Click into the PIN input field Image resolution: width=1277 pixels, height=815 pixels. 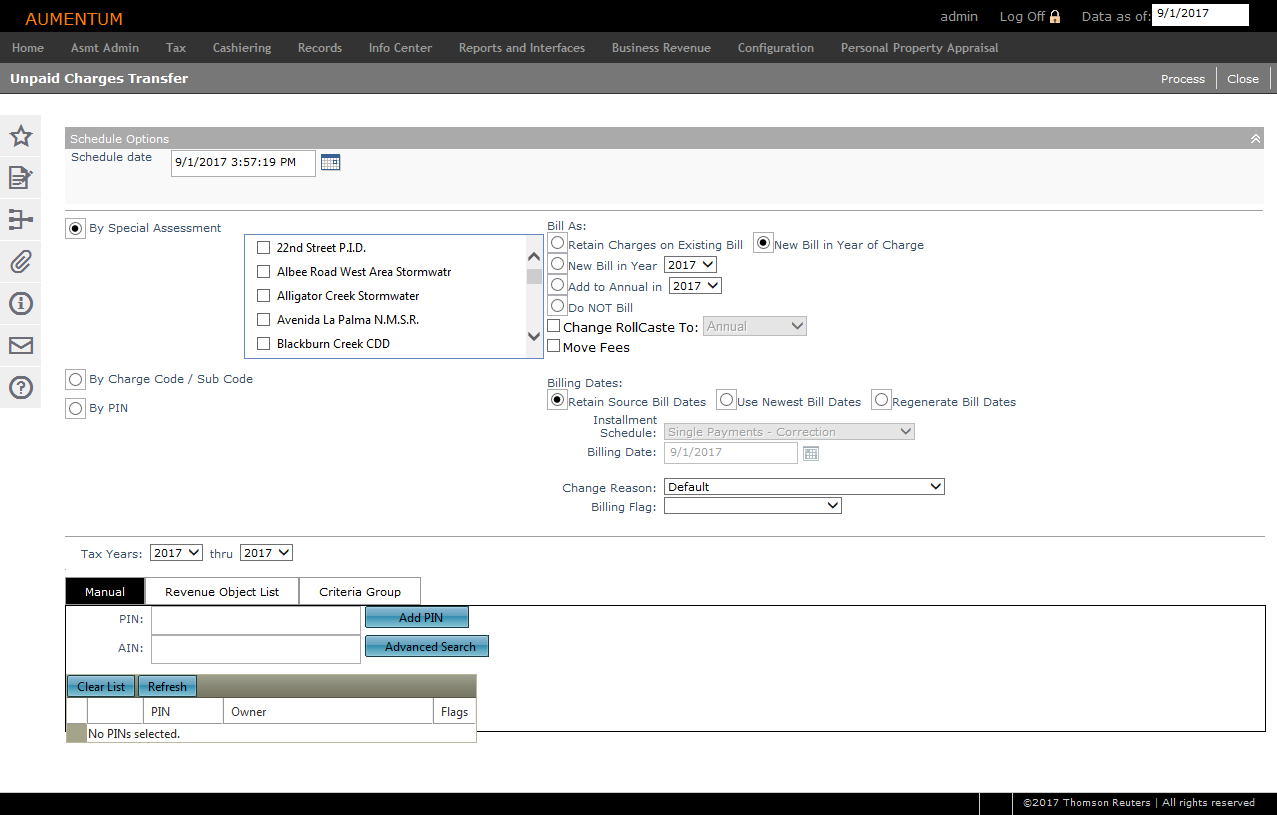tap(256, 620)
